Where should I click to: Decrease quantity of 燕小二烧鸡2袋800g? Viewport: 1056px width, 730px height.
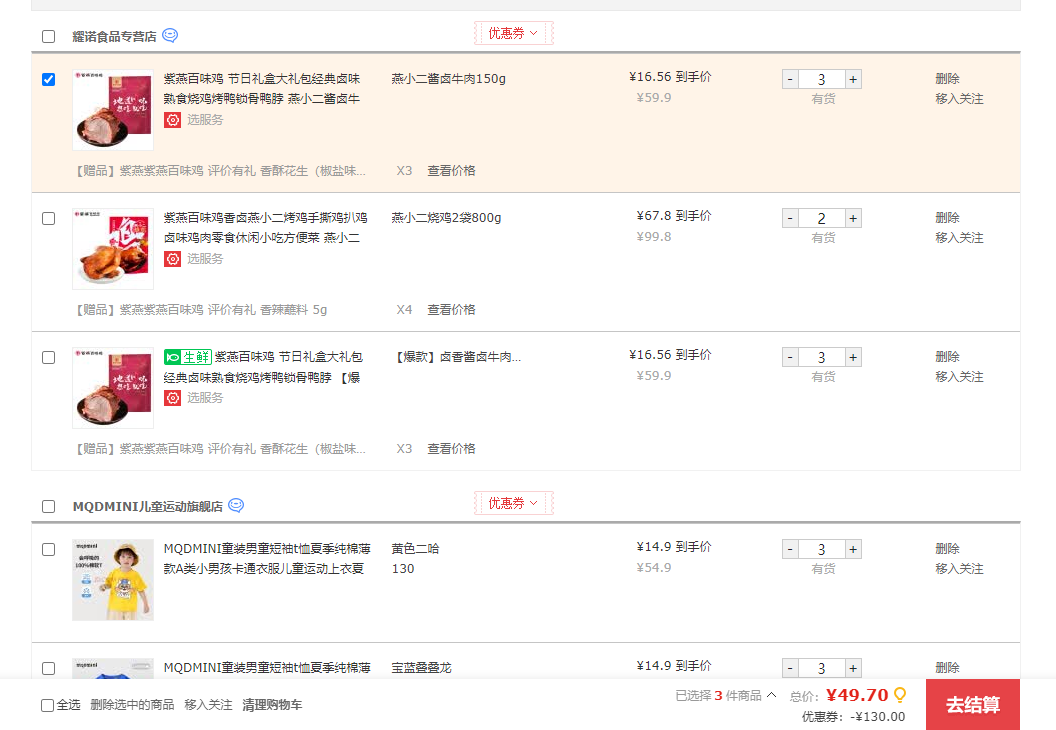tap(790, 219)
